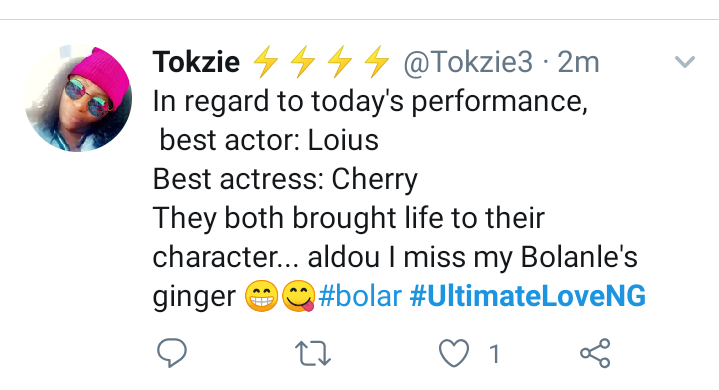Click the first lightning bolt emoji
719x390 pixels.
tap(266, 61)
